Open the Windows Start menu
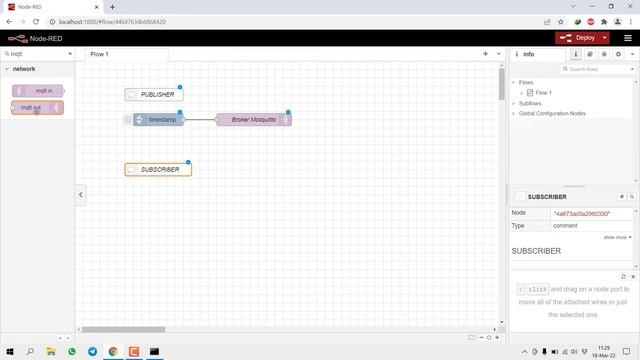Image resolution: width=640 pixels, height=360 pixels. pyautogui.click(x=10, y=351)
